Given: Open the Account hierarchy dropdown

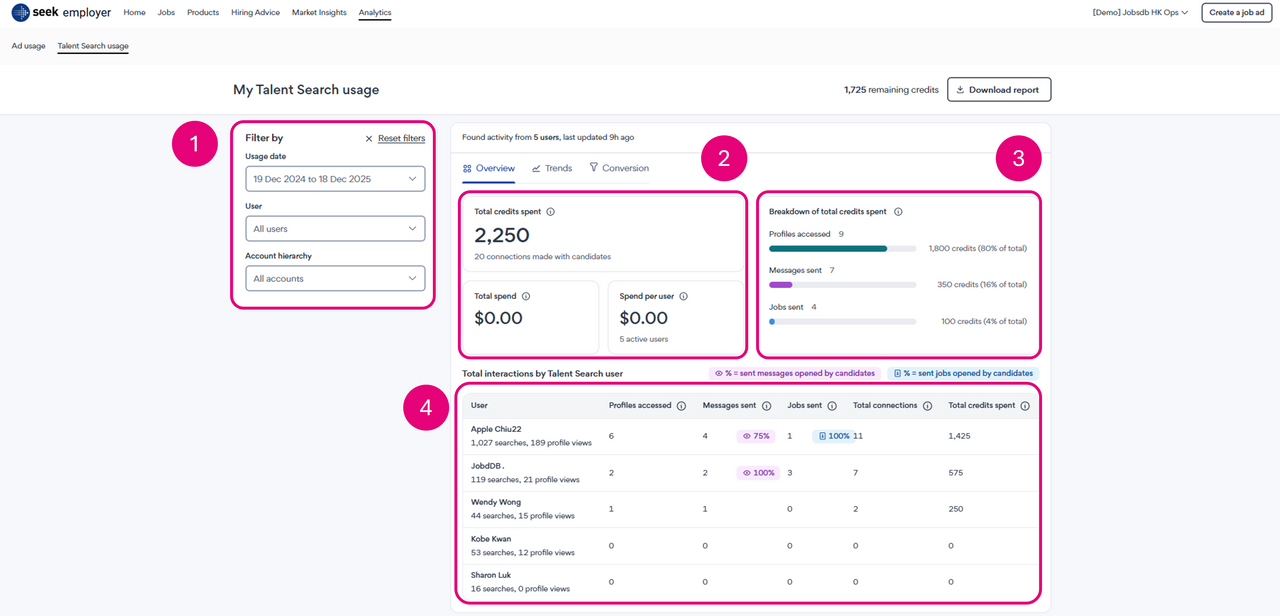Looking at the screenshot, I should pyautogui.click(x=335, y=279).
